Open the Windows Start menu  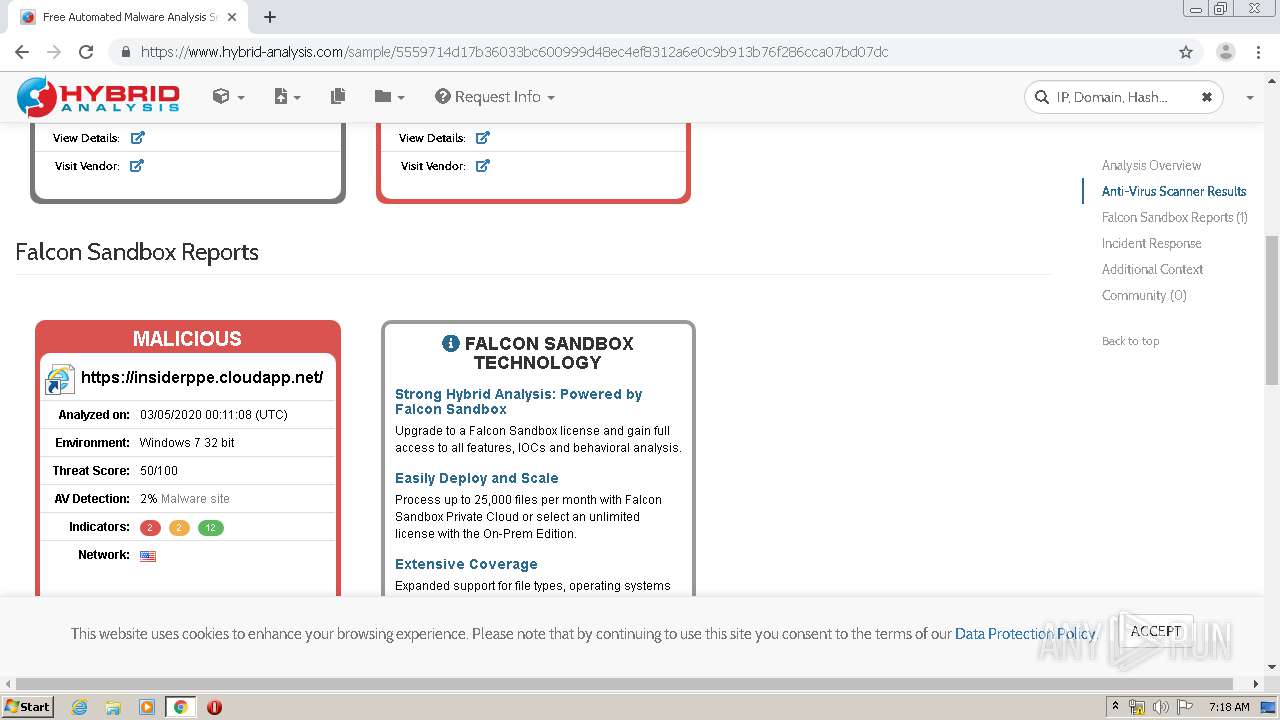(28, 707)
